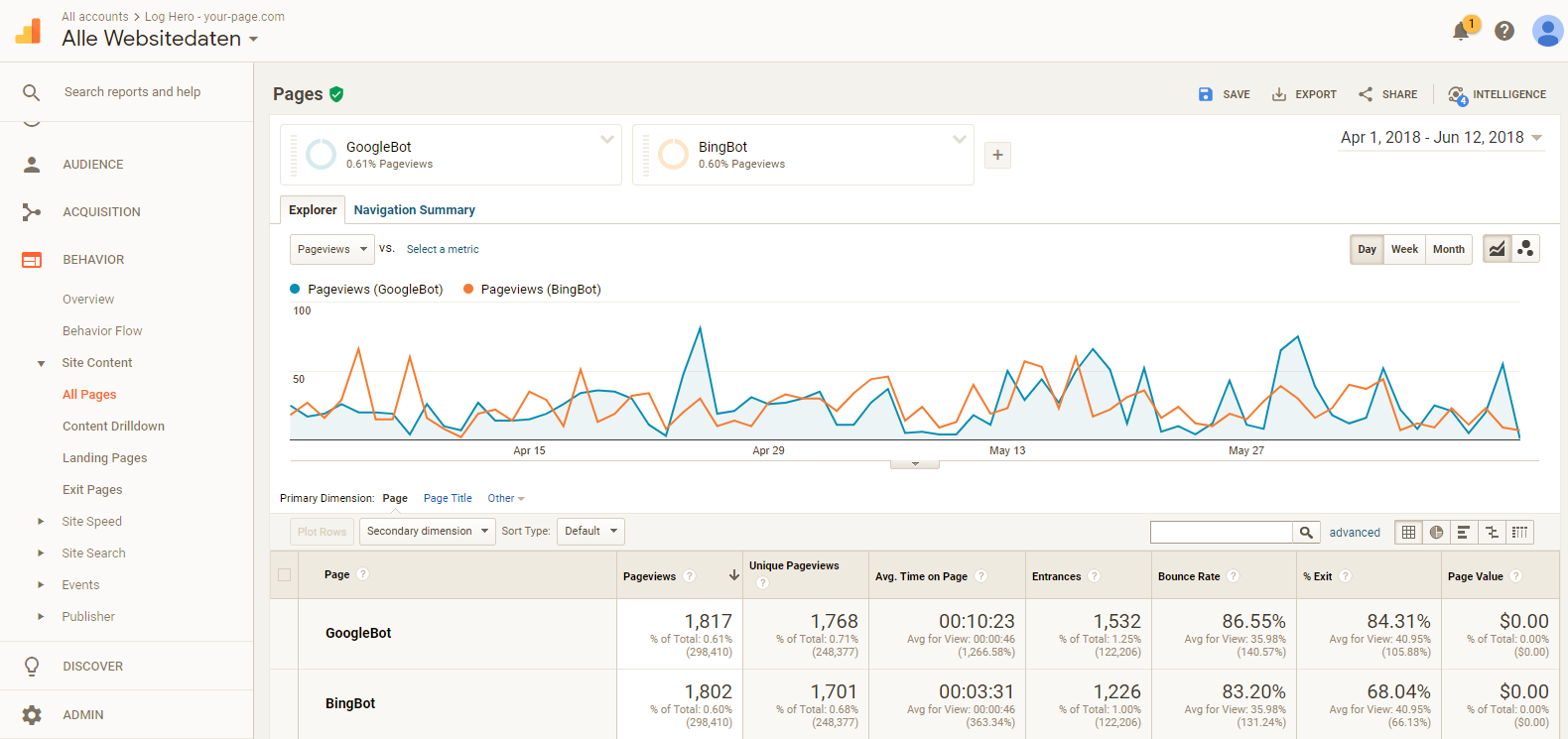Click the Discover lightbulb icon
The image size is (1568, 739).
point(32,667)
